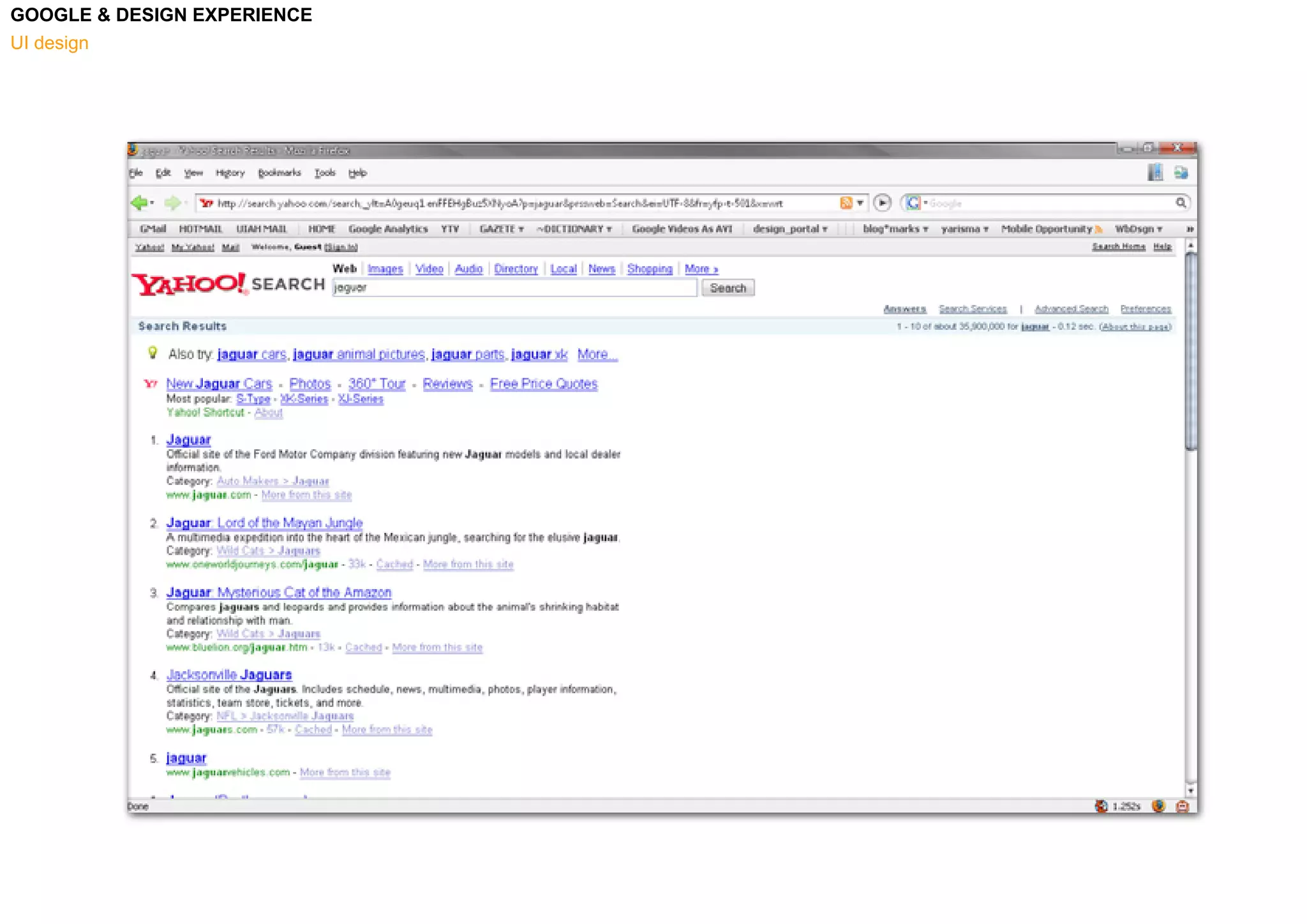Switch to the Local search tab
The image size is (1307, 924).
click(564, 269)
